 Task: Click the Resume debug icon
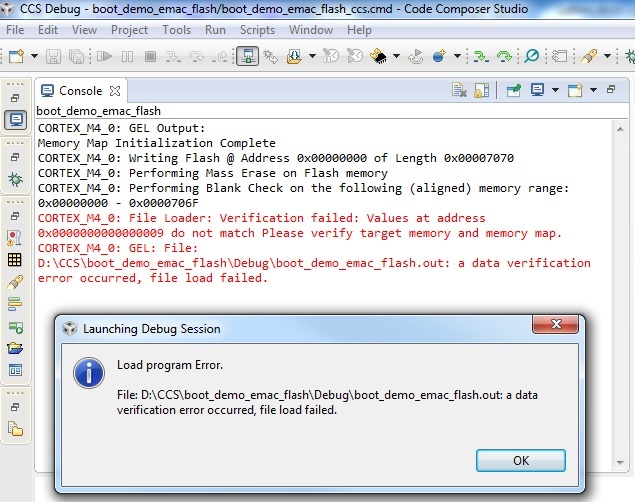click(104, 56)
